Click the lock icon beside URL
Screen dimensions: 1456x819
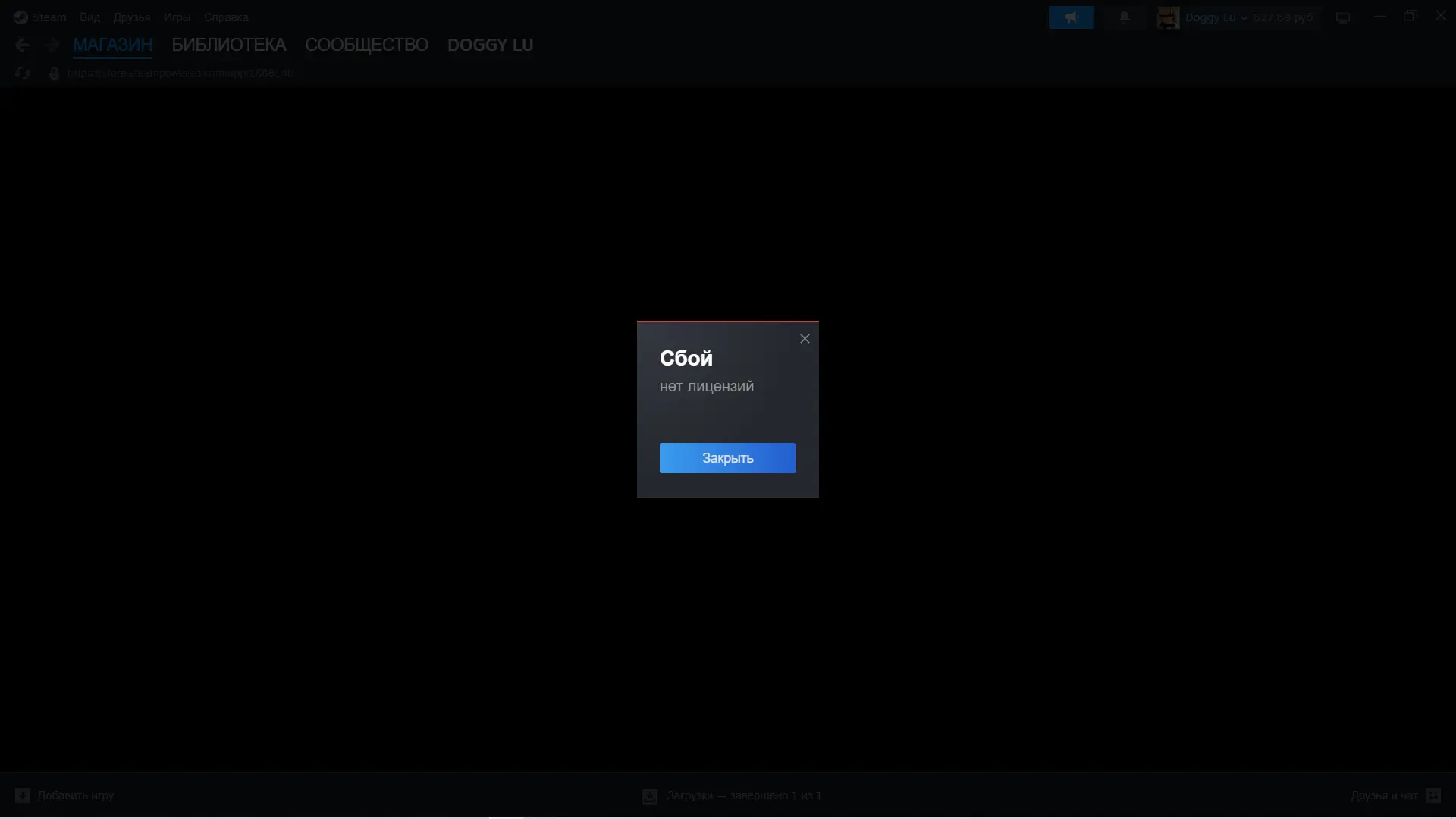[x=54, y=74]
